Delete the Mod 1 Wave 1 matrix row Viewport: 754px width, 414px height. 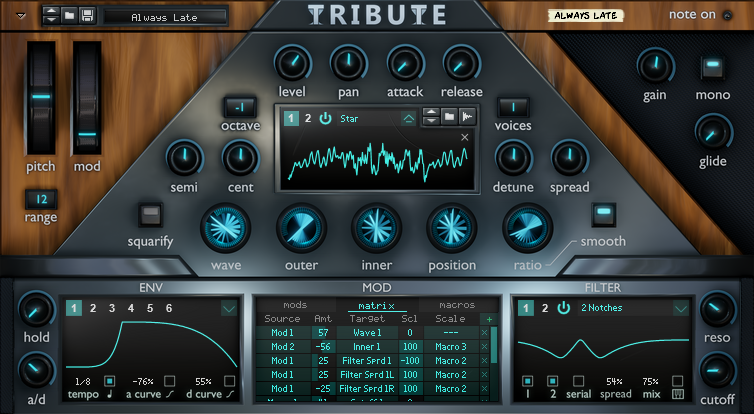click(484, 333)
